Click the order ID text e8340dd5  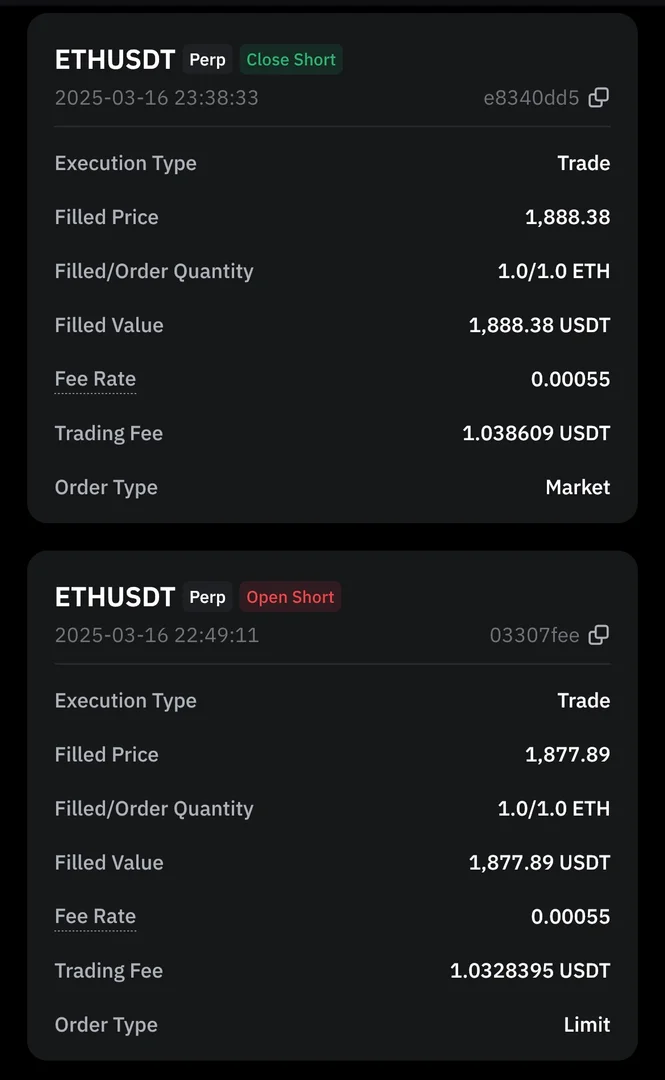pyautogui.click(x=531, y=98)
